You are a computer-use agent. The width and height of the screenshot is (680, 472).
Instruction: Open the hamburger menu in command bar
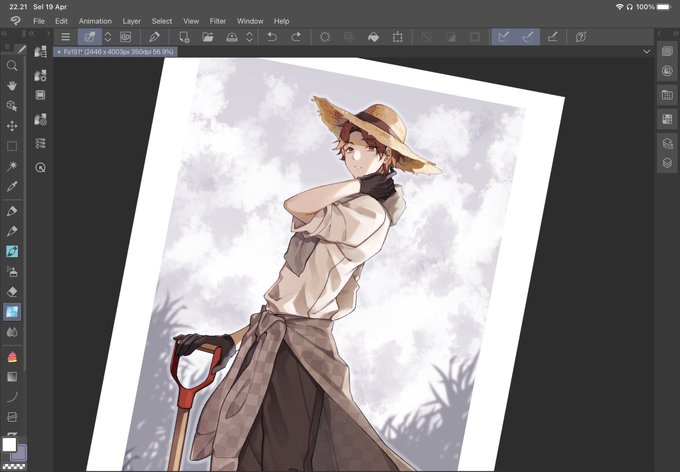(x=65, y=37)
